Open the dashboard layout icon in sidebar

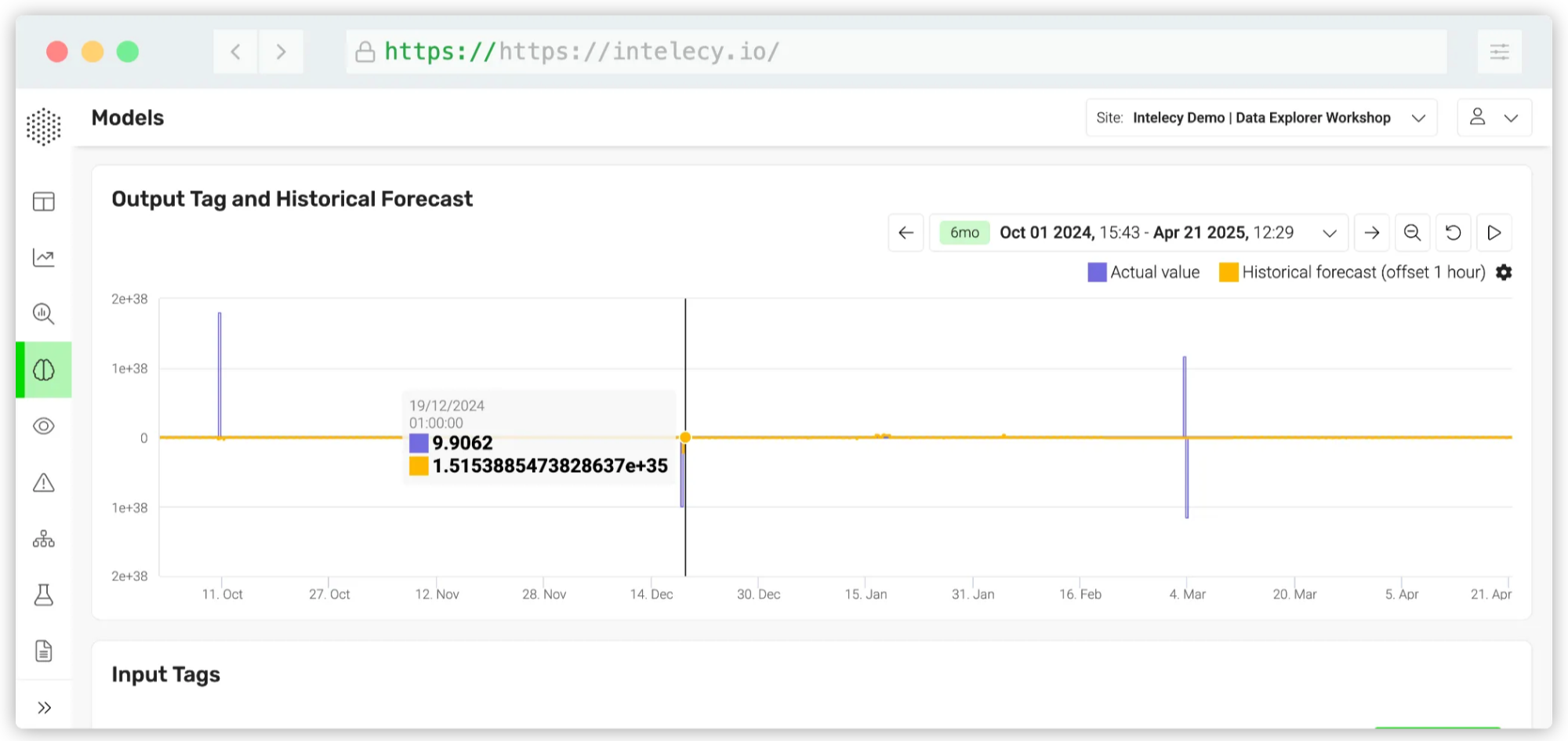[44, 202]
